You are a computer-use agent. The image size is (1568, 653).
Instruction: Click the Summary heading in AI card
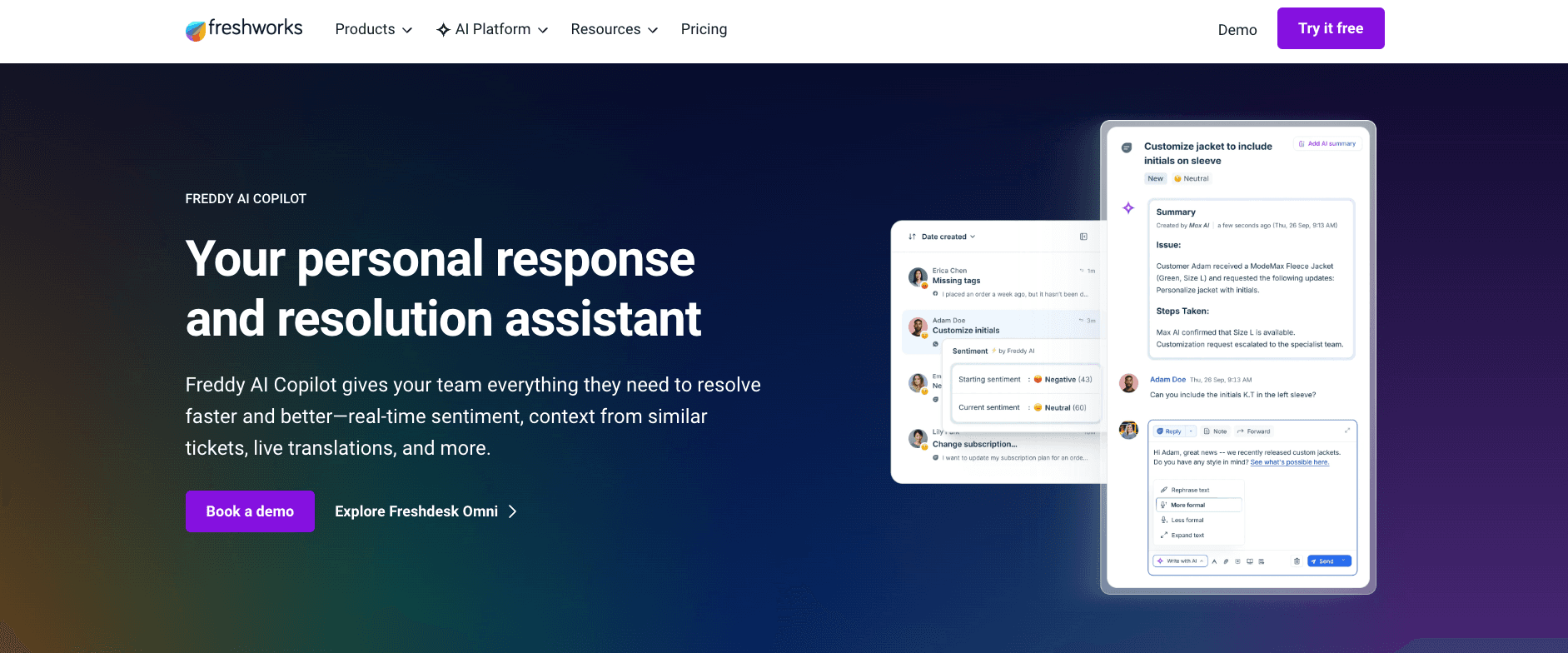click(1176, 212)
